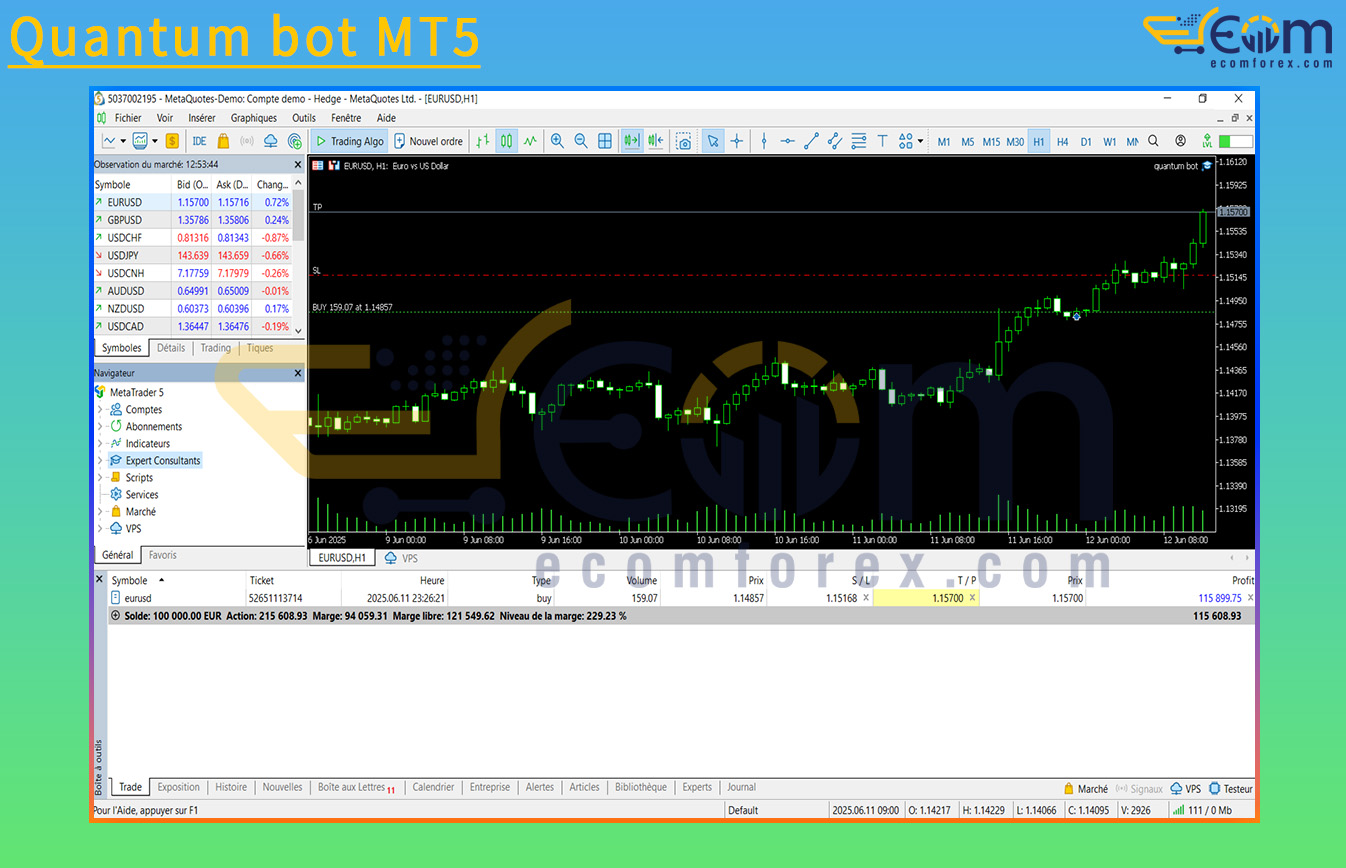Switch timeframe to D1

point(1086,142)
